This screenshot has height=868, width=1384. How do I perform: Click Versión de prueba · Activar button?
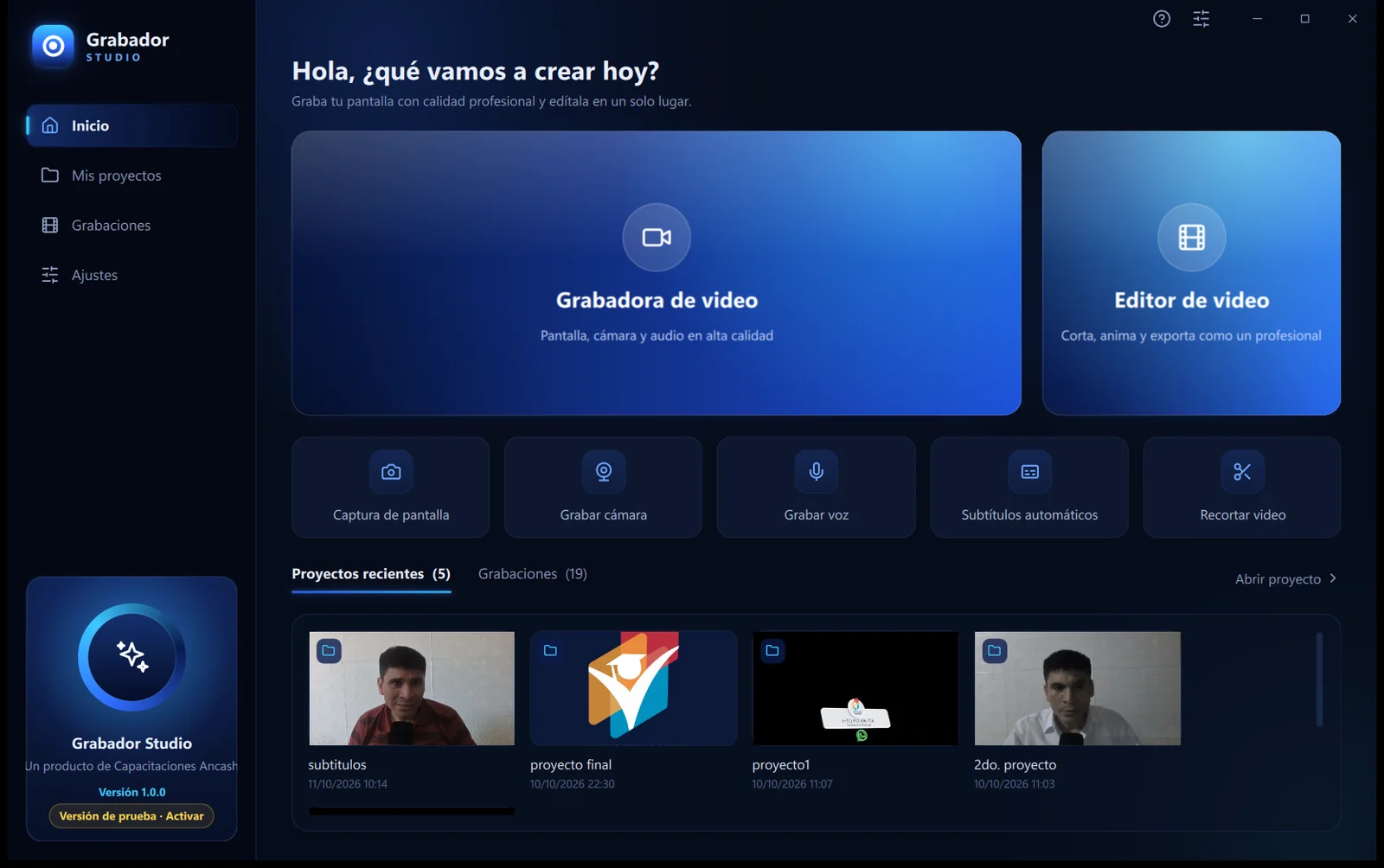point(131,816)
